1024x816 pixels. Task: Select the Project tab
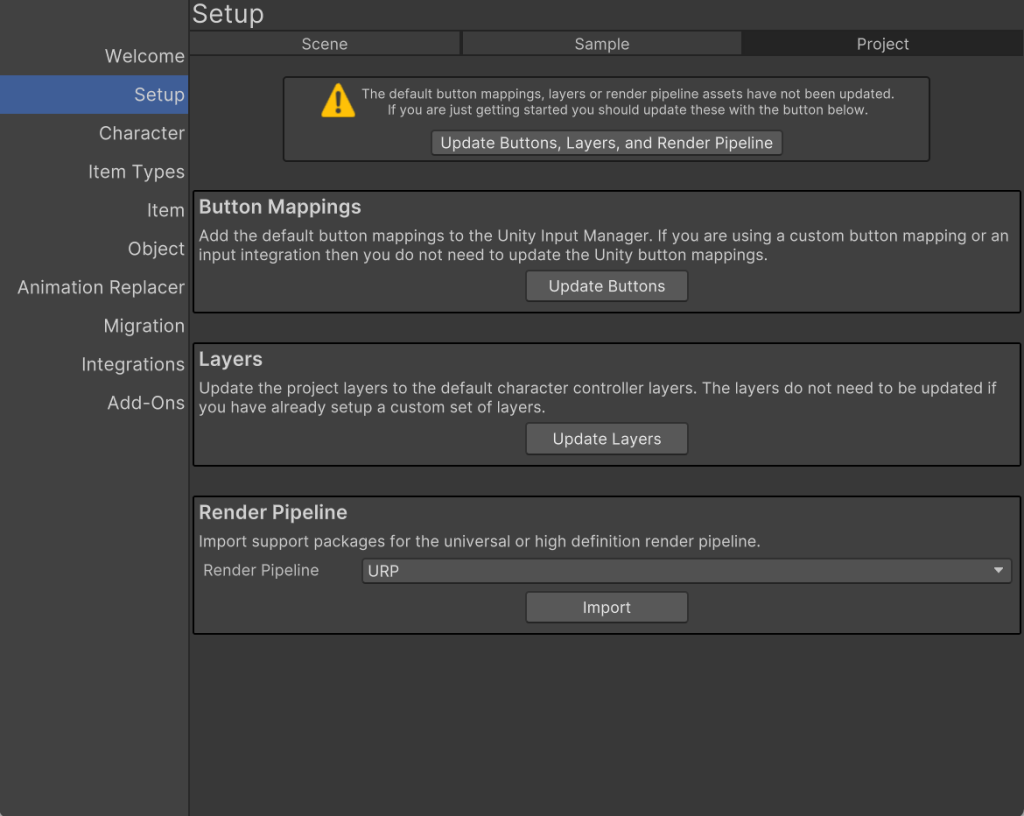(x=882, y=44)
